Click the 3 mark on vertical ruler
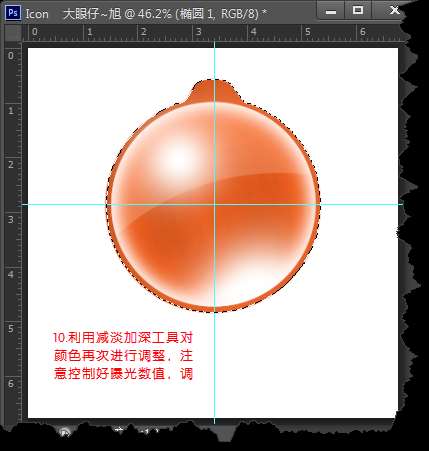Image resolution: width=429 pixels, height=451 pixels. pos(11,219)
